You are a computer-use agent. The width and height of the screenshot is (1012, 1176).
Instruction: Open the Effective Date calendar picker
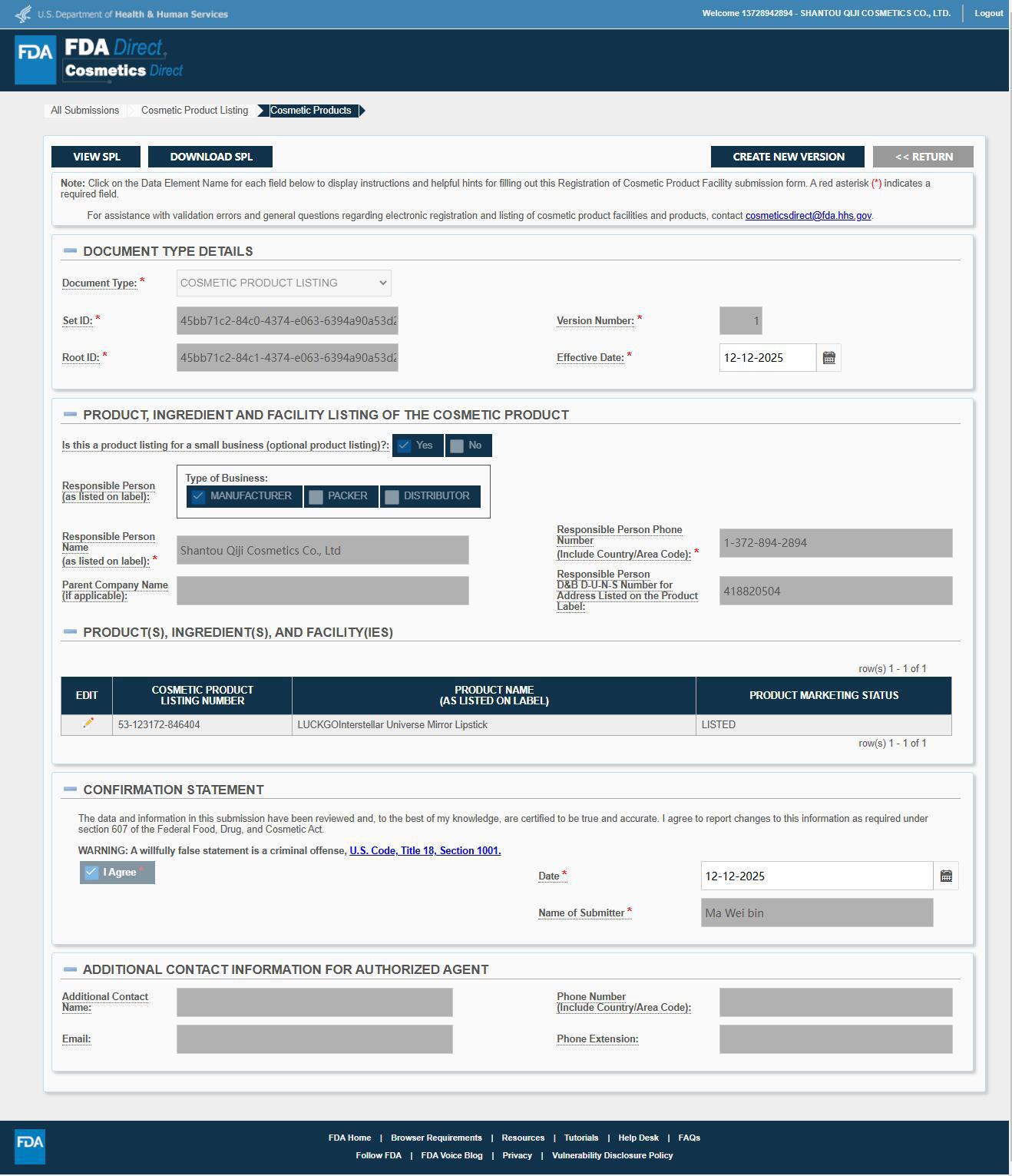(828, 358)
